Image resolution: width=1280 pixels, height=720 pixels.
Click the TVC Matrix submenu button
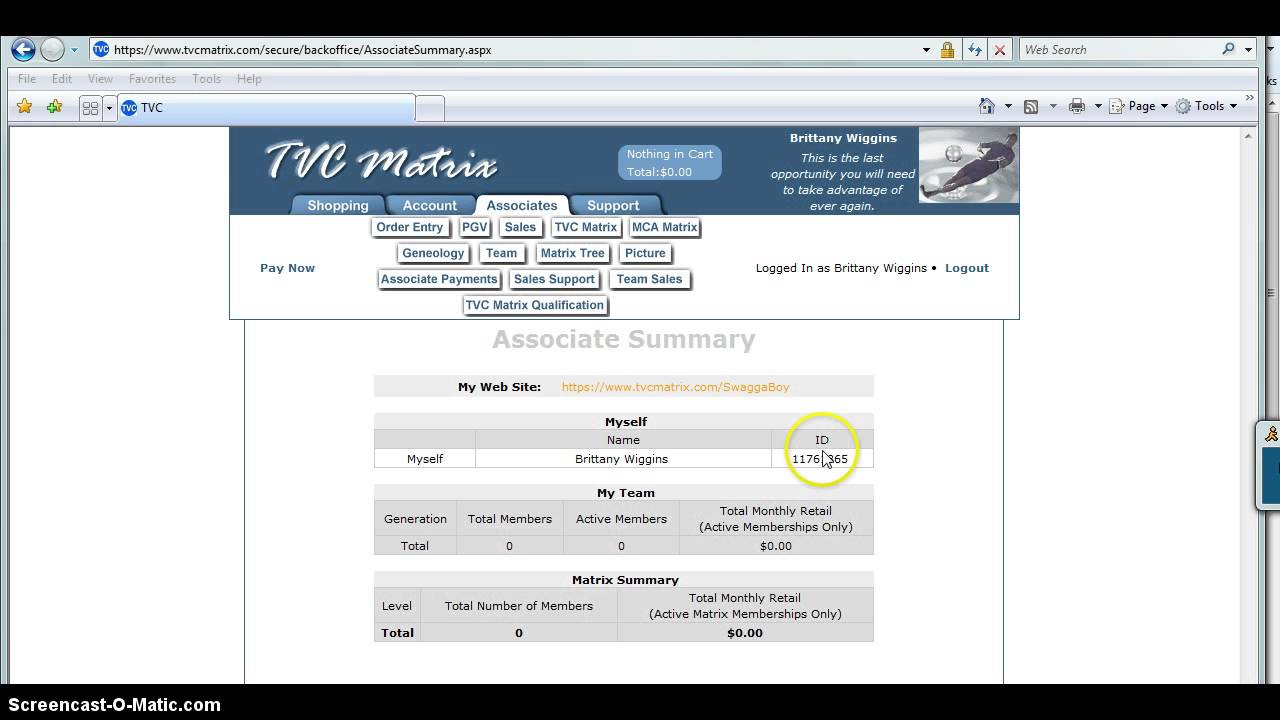[x=586, y=227]
